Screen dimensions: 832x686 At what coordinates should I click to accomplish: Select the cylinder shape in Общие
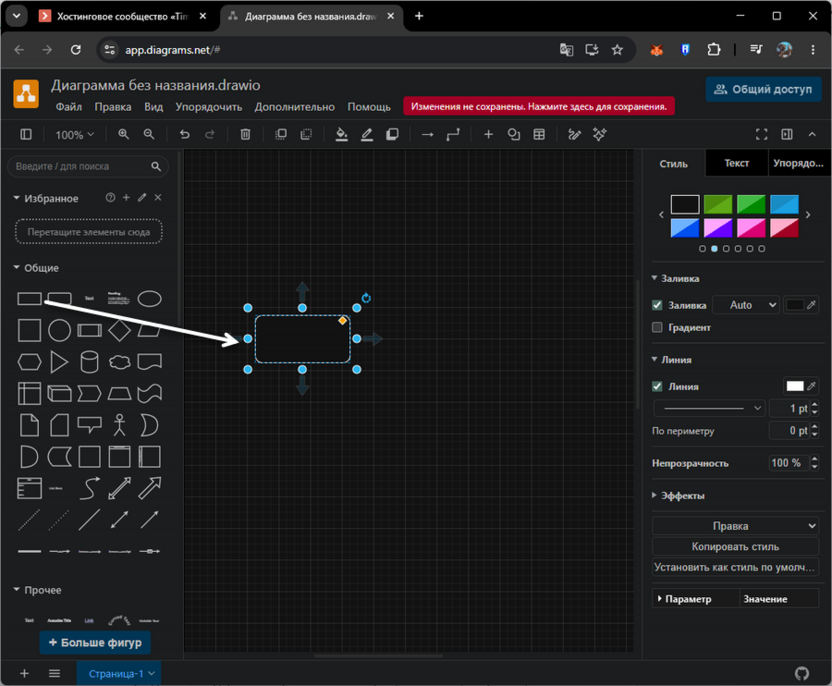point(89,362)
